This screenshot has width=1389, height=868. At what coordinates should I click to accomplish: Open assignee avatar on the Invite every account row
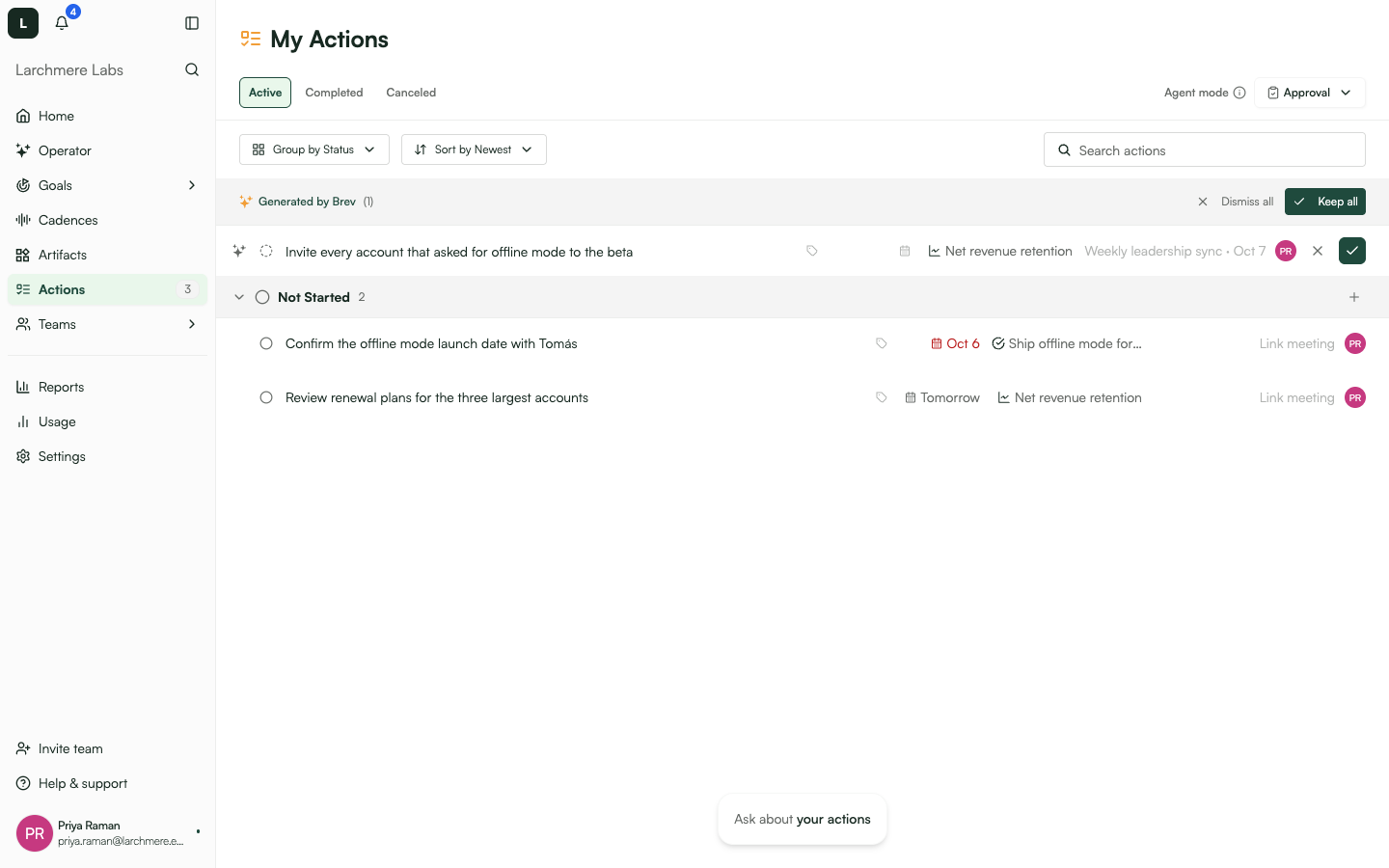point(1286,251)
